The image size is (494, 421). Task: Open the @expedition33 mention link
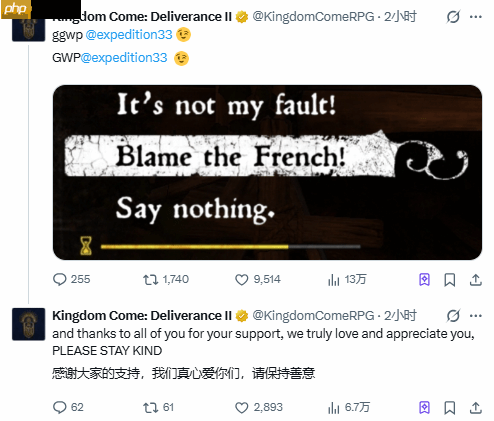129,35
